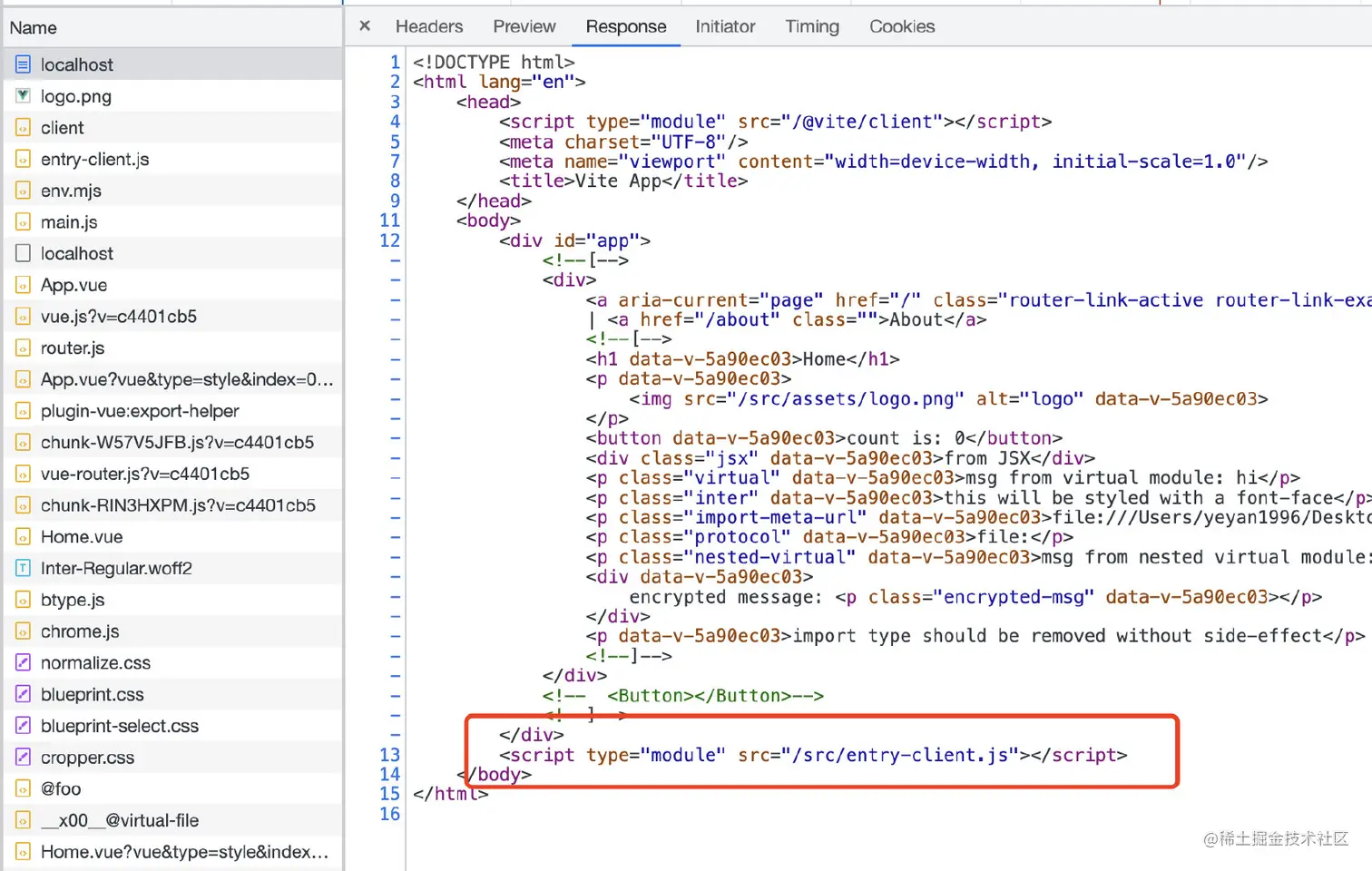Click the DOCTYPE html line in response
This screenshot has width=1372, height=871.
coord(494,62)
